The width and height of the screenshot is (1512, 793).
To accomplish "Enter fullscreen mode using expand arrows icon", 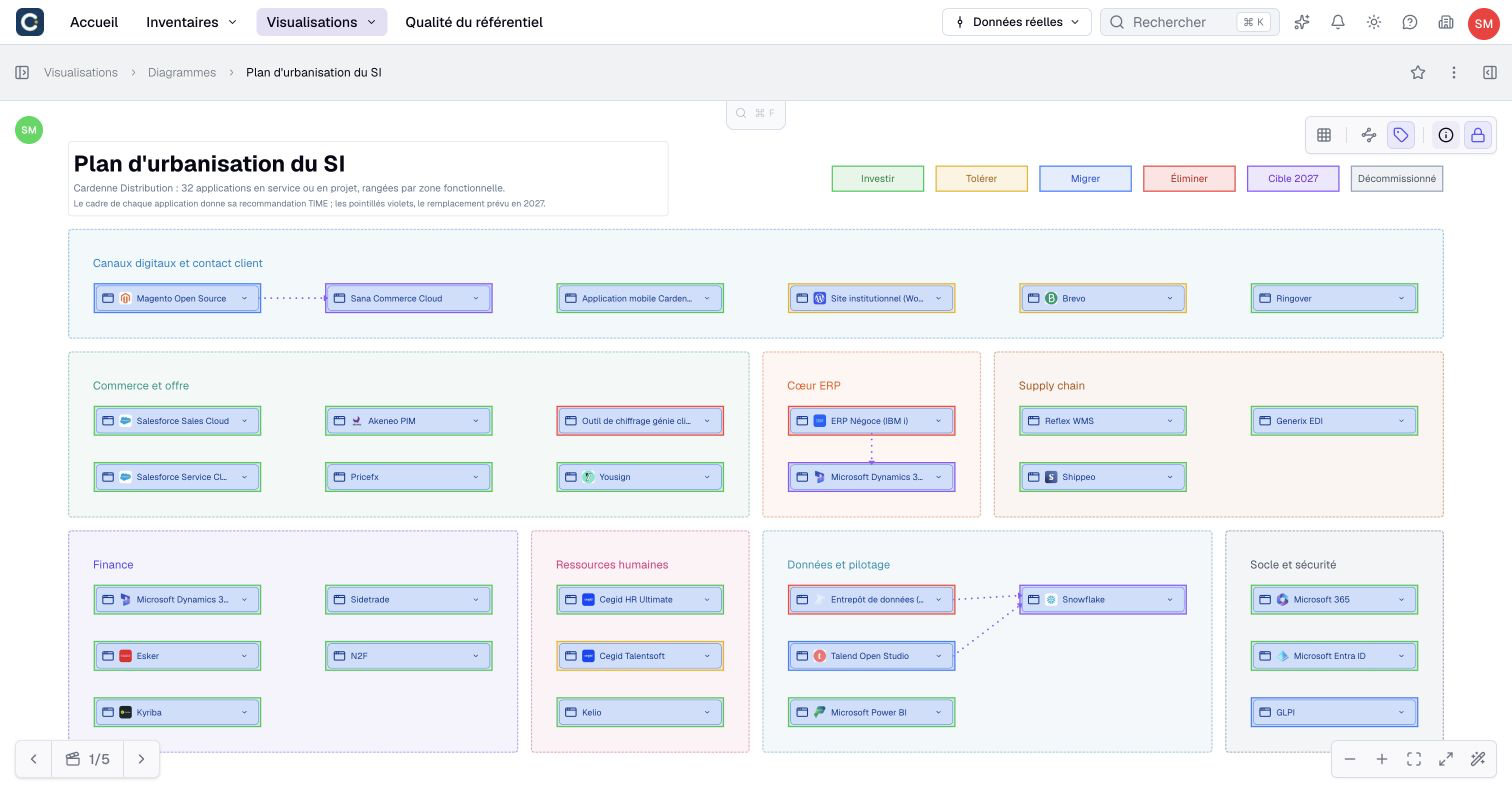I will (x=1445, y=759).
